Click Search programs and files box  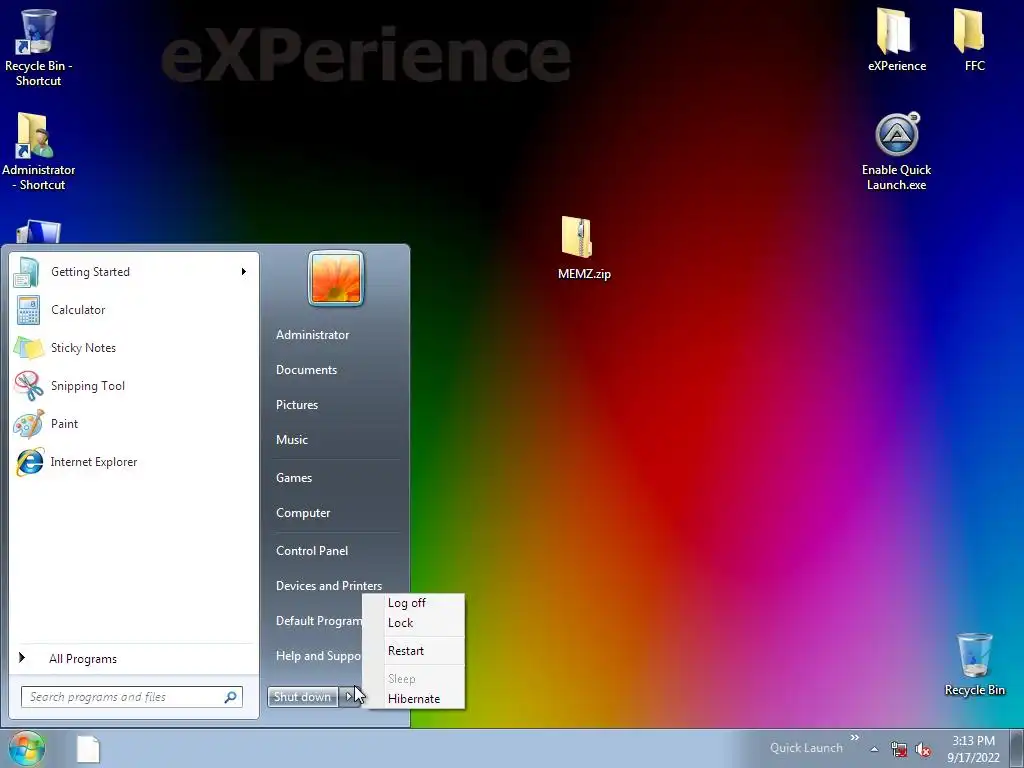click(x=131, y=697)
